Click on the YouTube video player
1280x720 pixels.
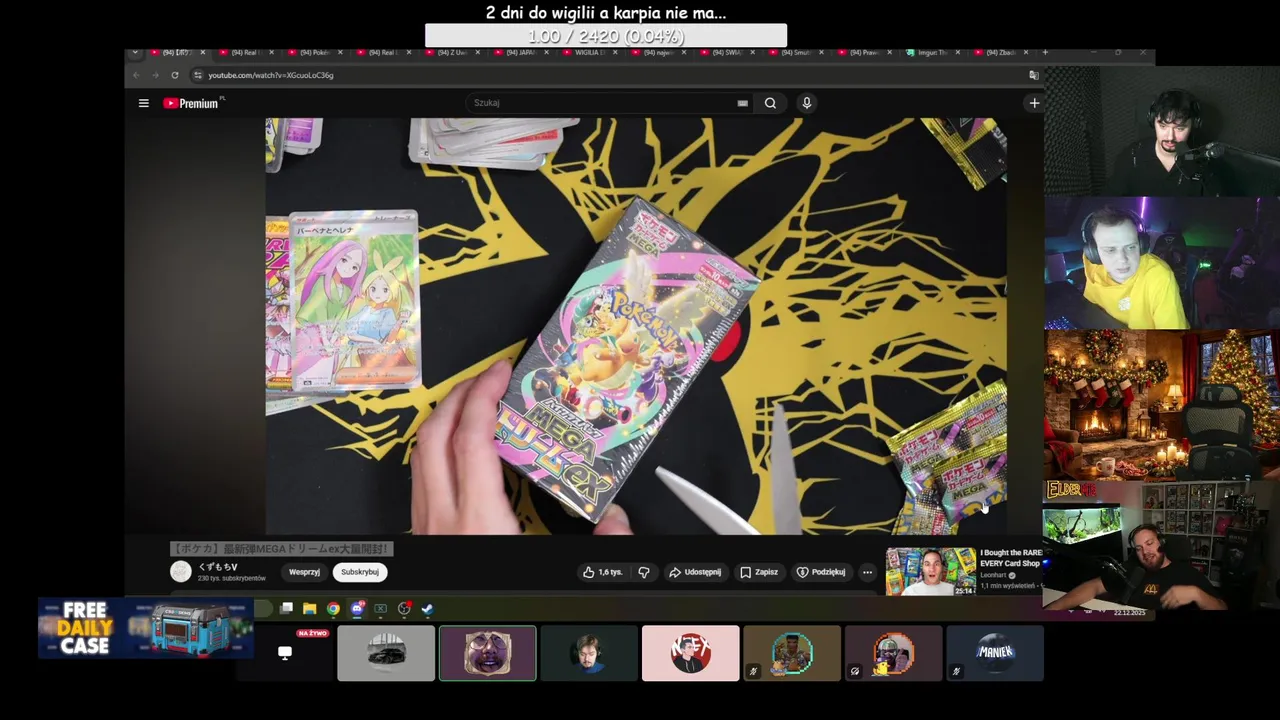(x=636, y=326)
